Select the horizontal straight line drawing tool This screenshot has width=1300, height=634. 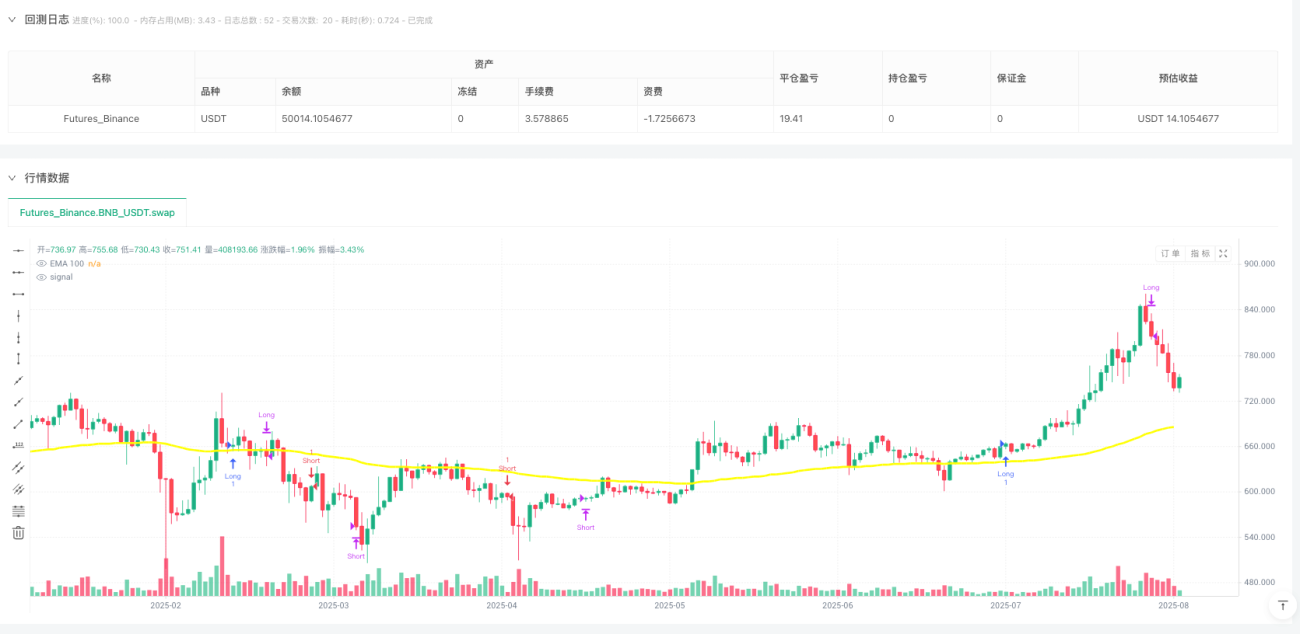(x=17, y=250)
